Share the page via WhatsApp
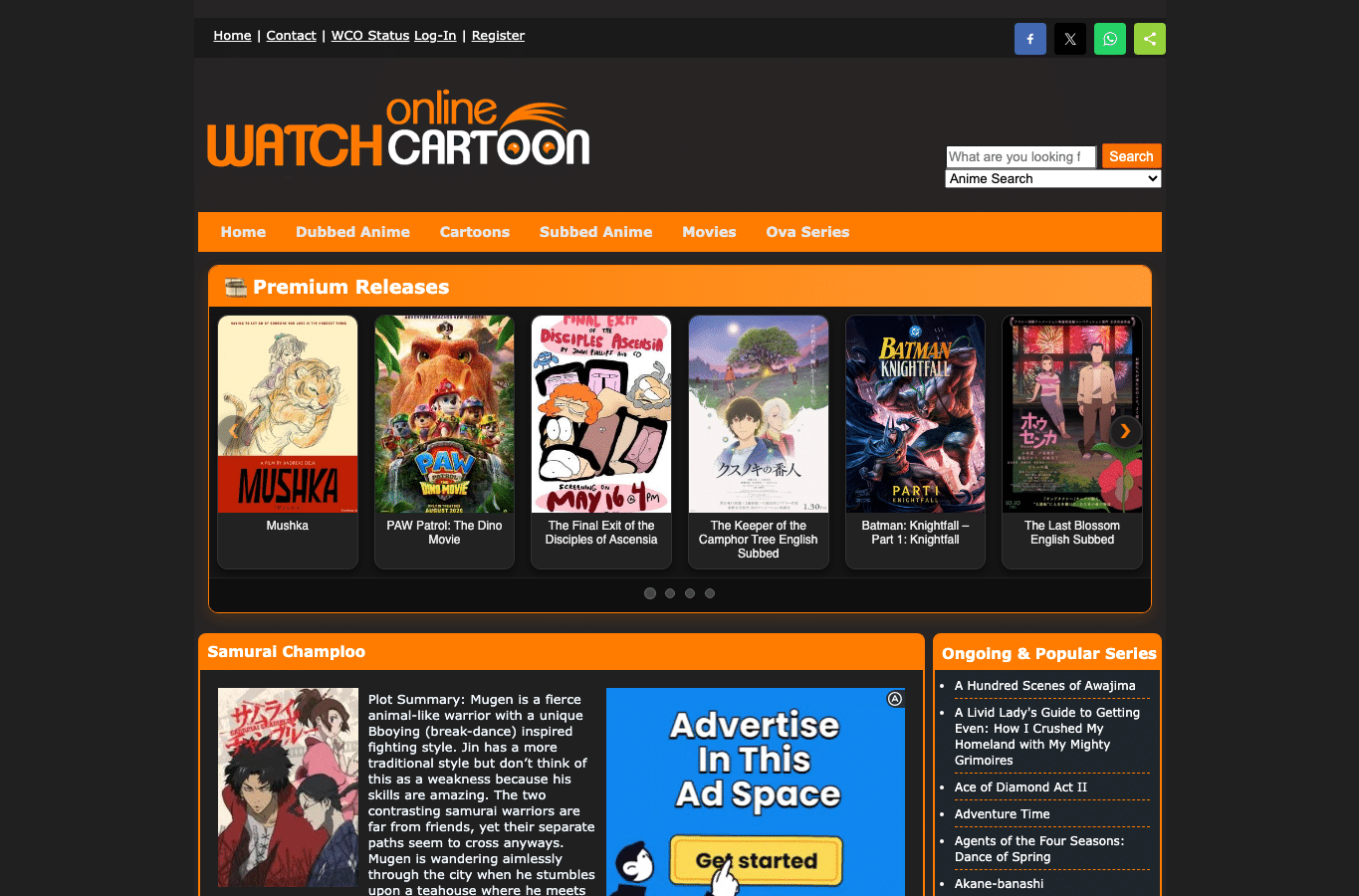Viewport: 1359px width, 896px height. 1110,39
